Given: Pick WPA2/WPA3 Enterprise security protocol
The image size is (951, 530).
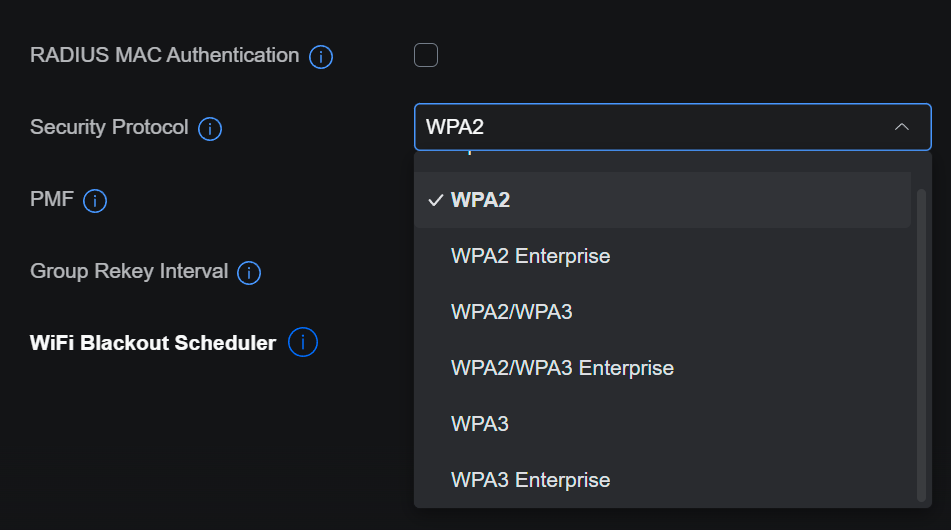Looking at the screenshot, I should tap(562, 368).
